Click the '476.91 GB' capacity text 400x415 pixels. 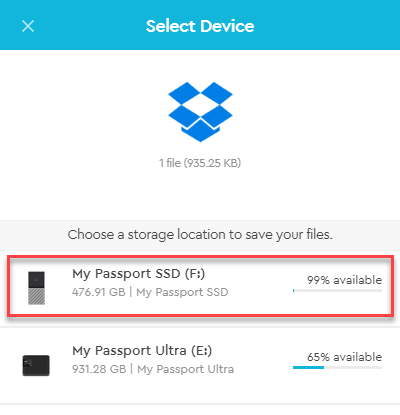point(99,292)
